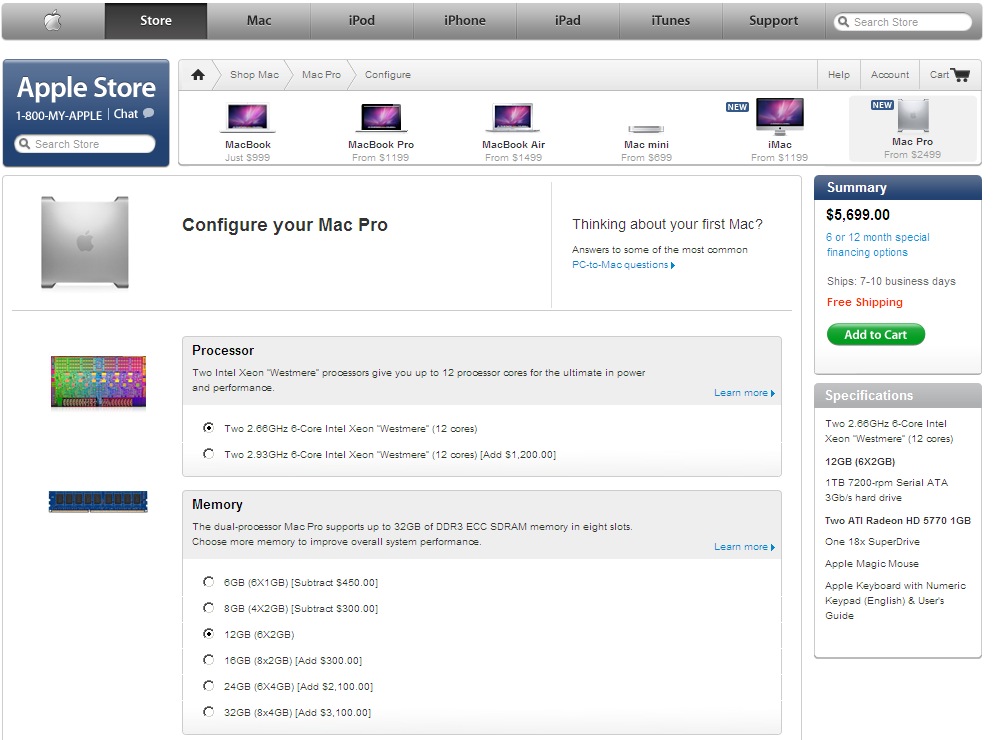Open the shopping cart icon
Screen dimensions: 994x740
pyautogui.click(x=961, y=75)
